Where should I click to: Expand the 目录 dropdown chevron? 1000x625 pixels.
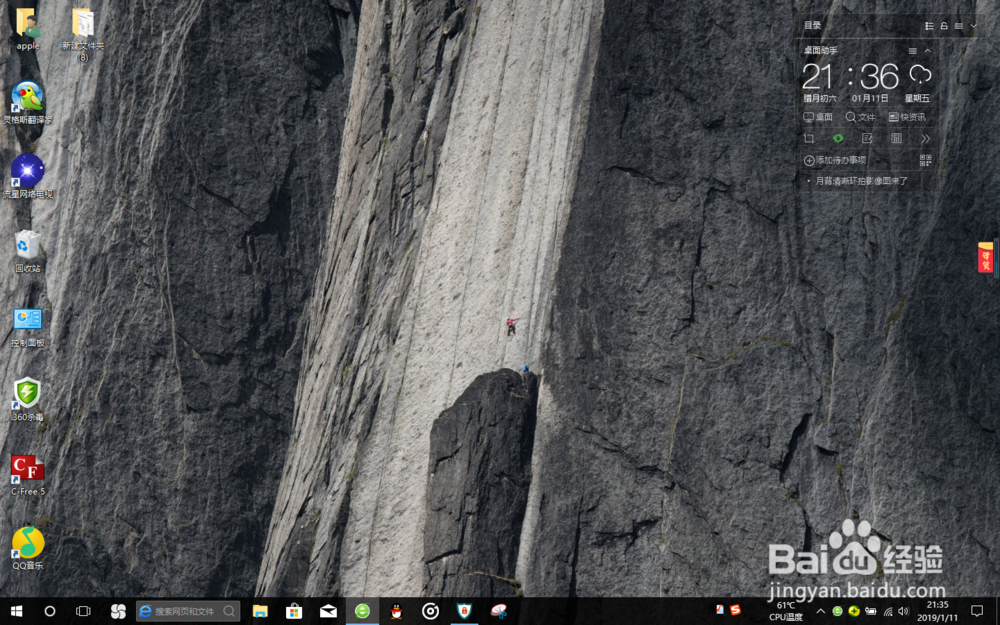973,26
